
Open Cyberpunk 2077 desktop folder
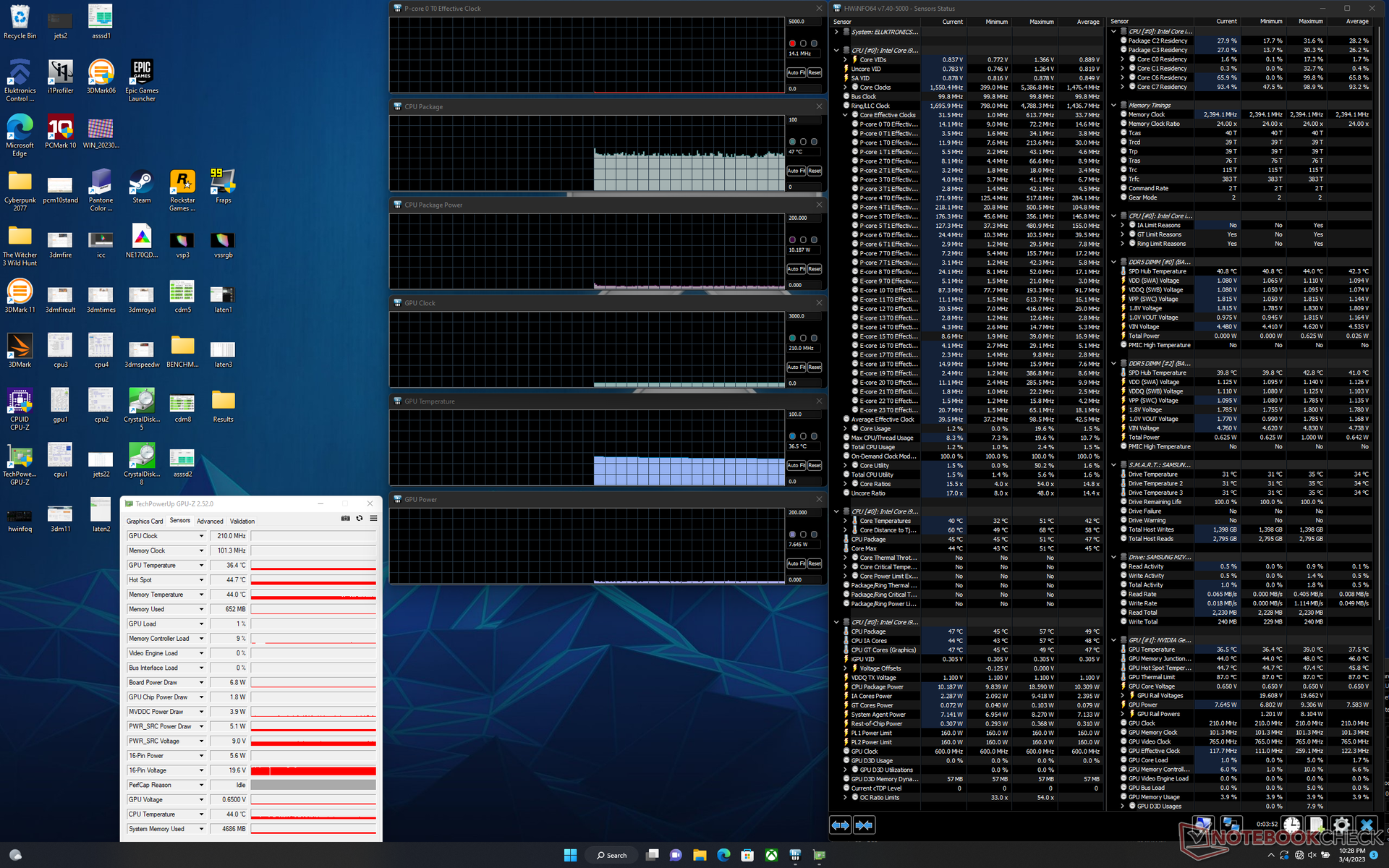20,190
